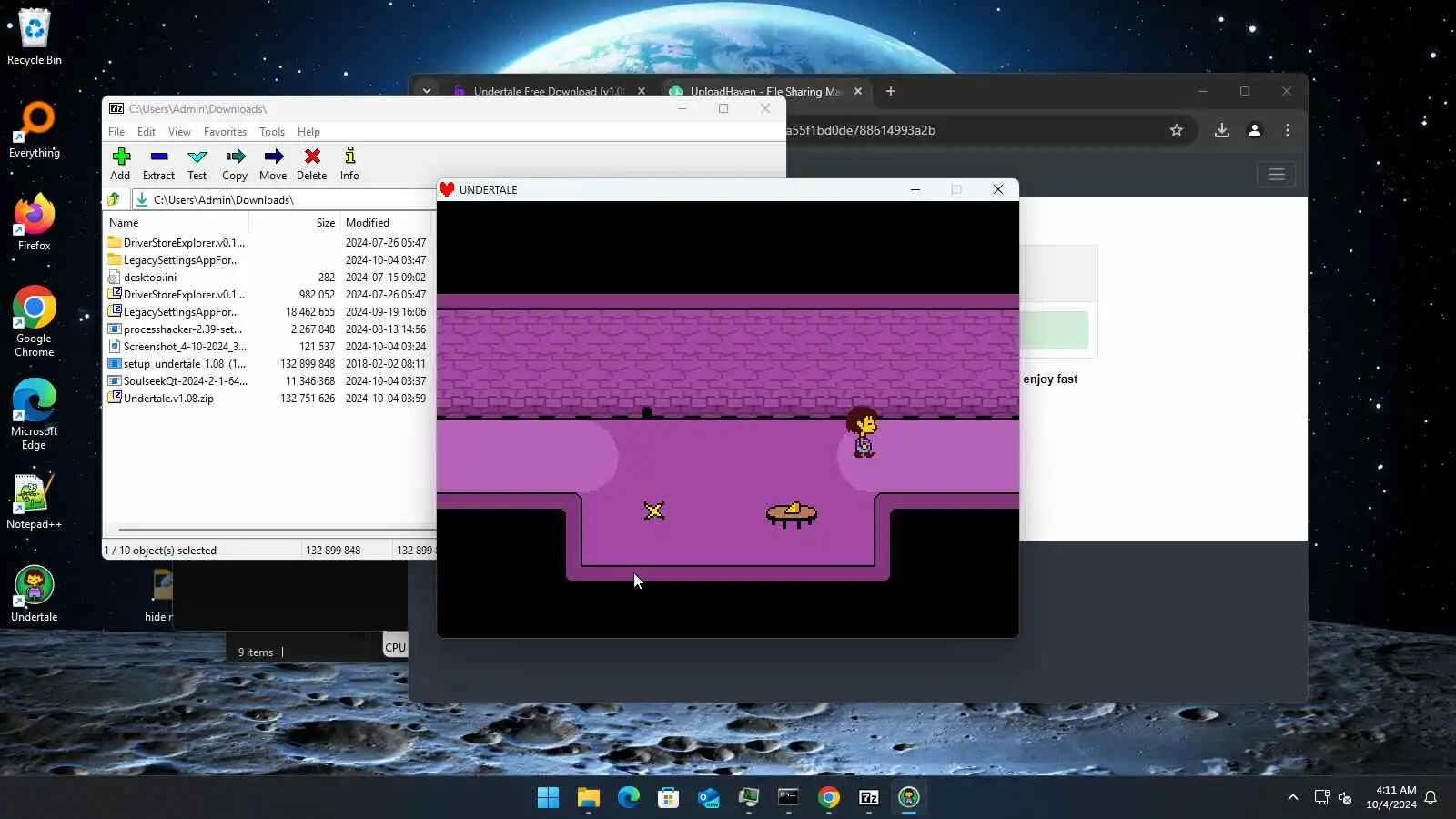Screen dimensions: 1456x819
Task: Select the Everything desktop shortcut
Action: click(35, 129)
